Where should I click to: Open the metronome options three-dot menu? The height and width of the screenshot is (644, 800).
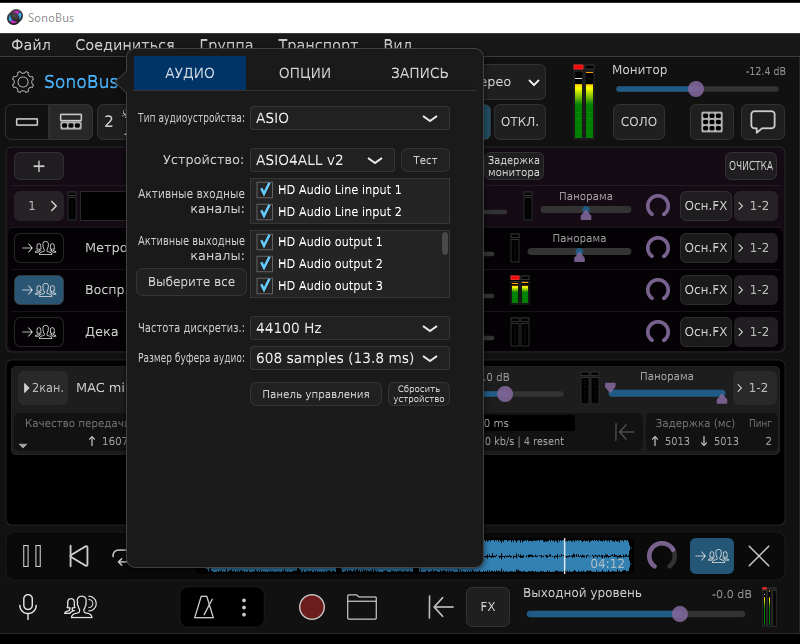click(x=244, y=607)
